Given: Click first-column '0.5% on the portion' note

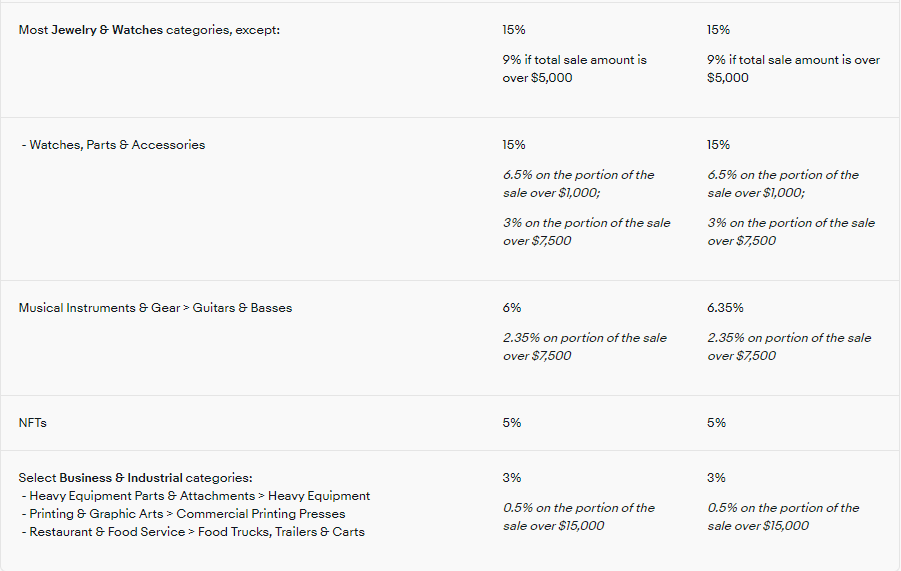Looking at the screenshot, I should 579,516.
